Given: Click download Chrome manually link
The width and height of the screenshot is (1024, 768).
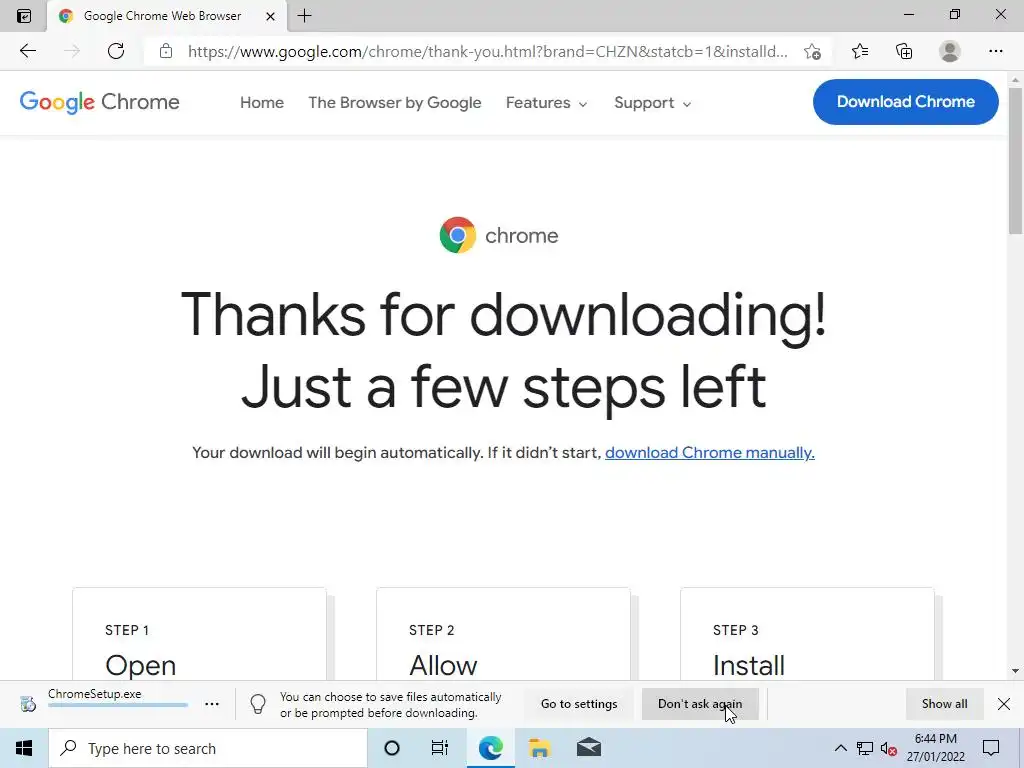Looking at the screenshot, I should (x=710, y=453).
